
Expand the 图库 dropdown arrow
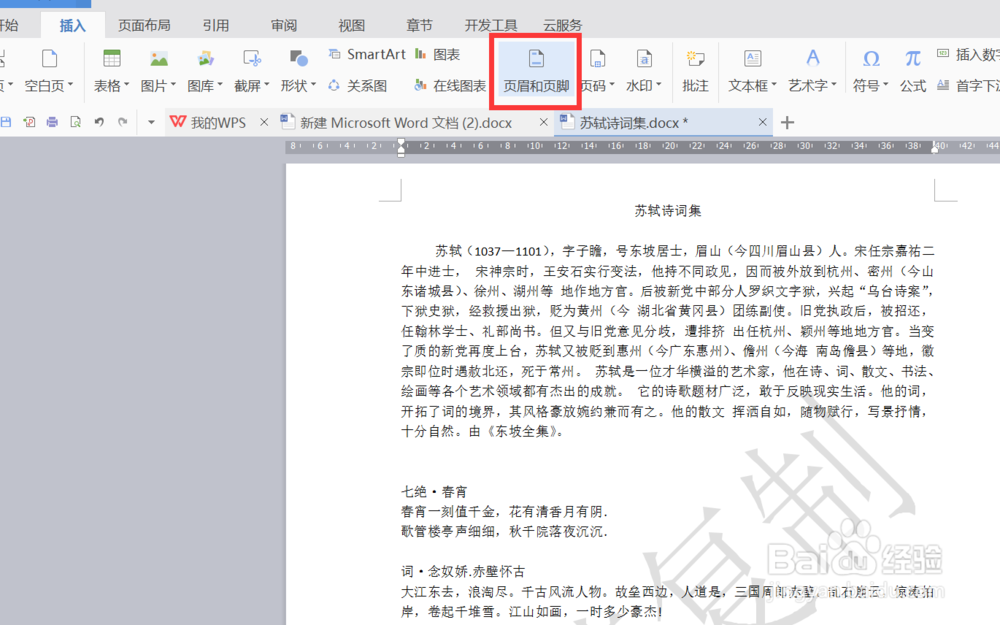[220, 85]
